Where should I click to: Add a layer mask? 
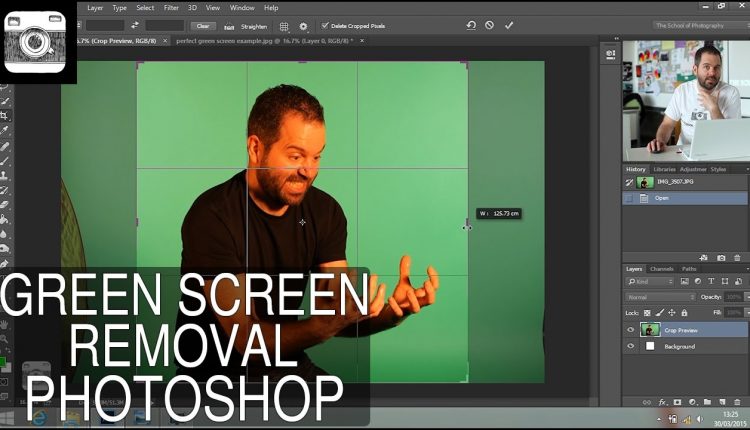coord(677,402)
